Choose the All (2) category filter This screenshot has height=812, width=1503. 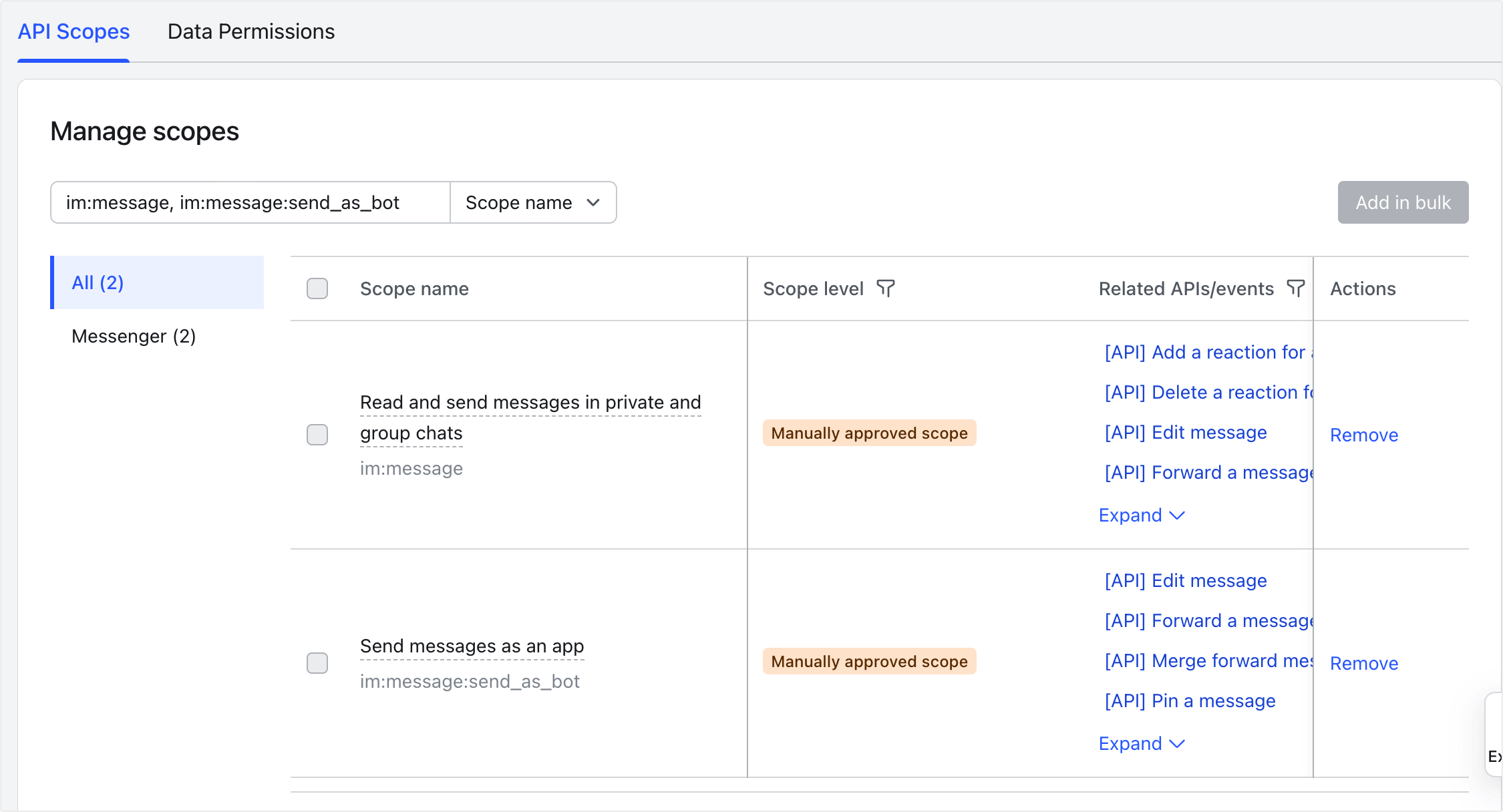pos(158,282)
